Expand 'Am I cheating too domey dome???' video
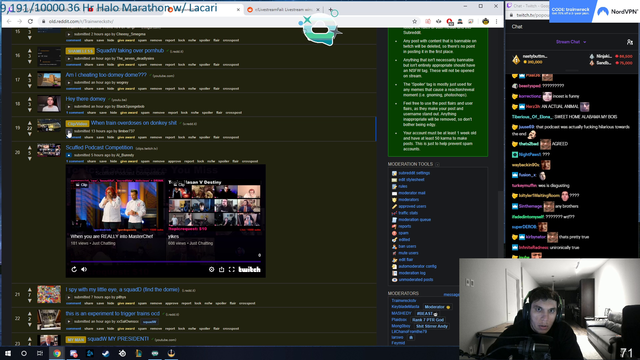The height and width of the screenshot is (360, 640). 69,82
